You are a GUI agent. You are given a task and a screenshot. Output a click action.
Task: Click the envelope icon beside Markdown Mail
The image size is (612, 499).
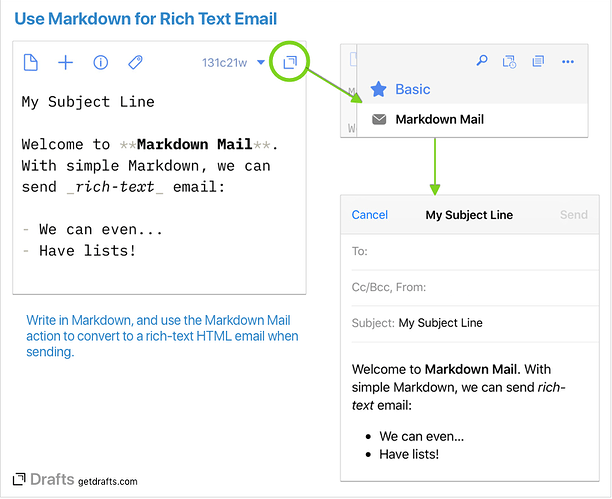(x=379, y=119)
